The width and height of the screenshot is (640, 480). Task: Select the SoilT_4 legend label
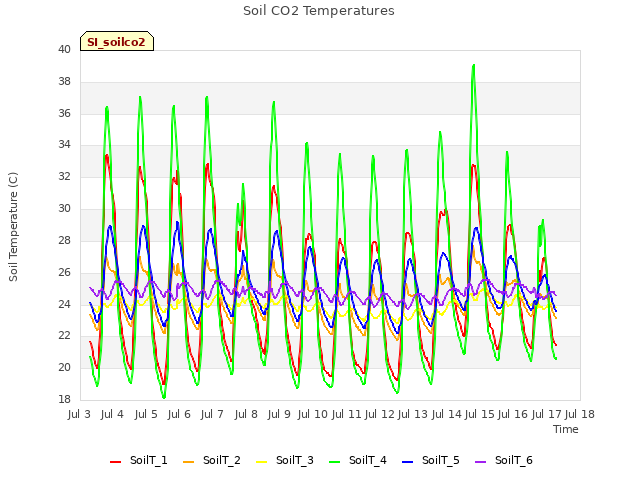point(368,460)
